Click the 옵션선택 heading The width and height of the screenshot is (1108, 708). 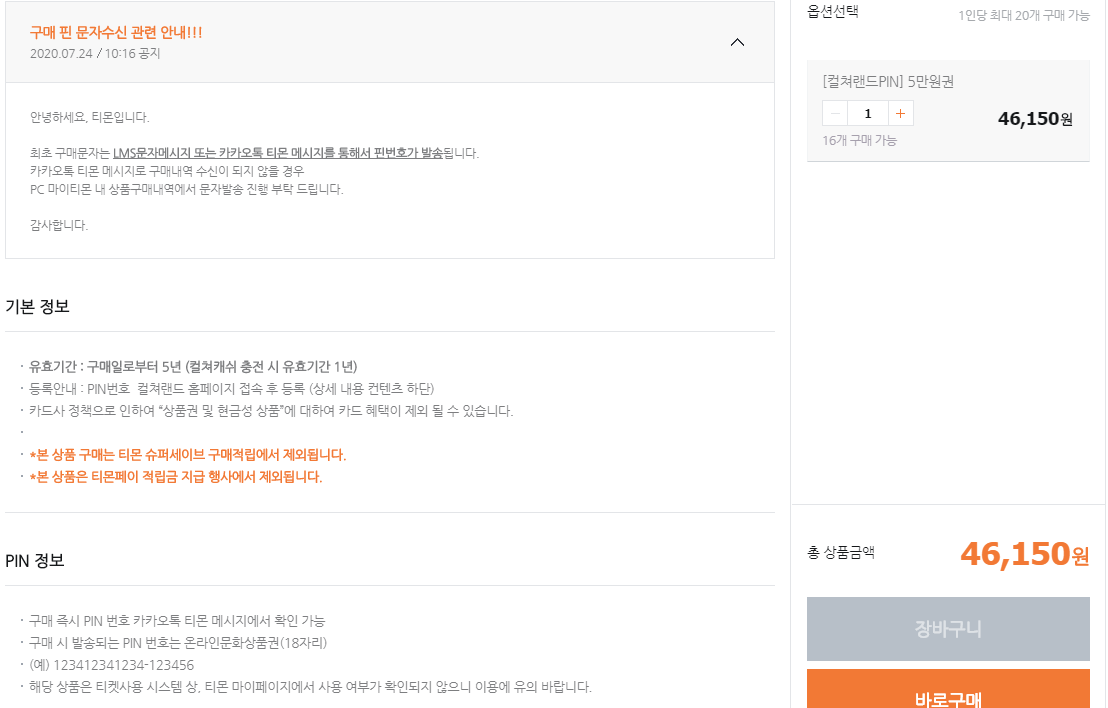point(832,11)
